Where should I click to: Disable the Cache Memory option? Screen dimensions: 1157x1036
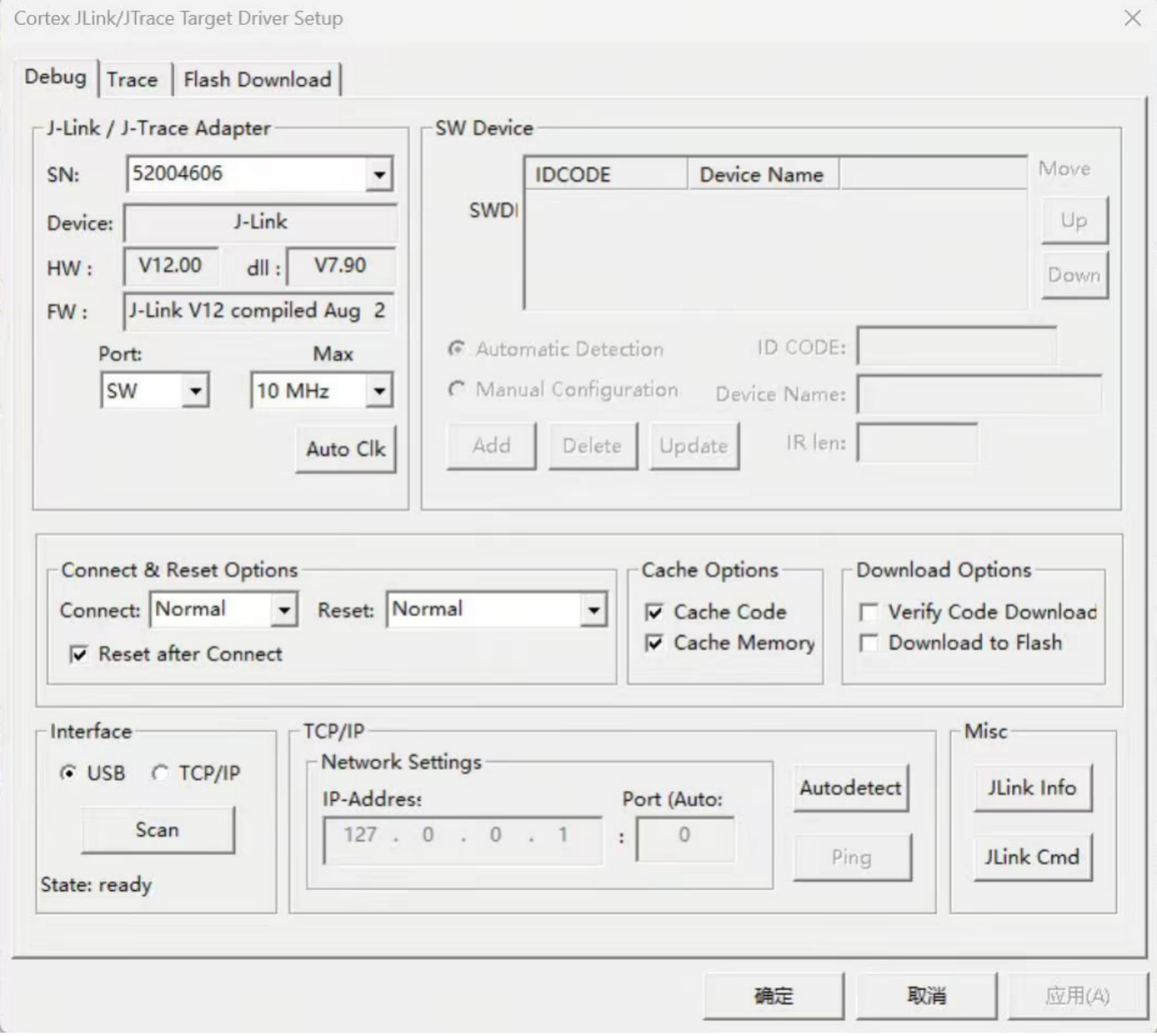(655, 643)
